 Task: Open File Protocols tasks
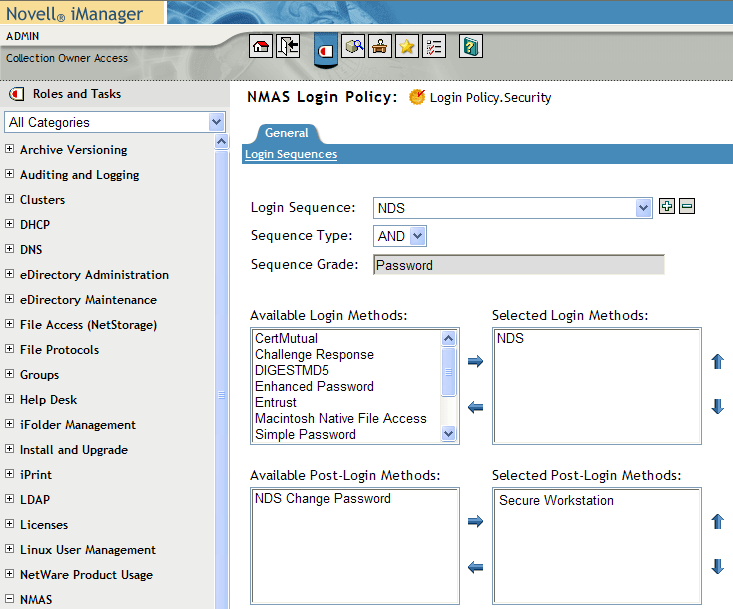(59, 350)
